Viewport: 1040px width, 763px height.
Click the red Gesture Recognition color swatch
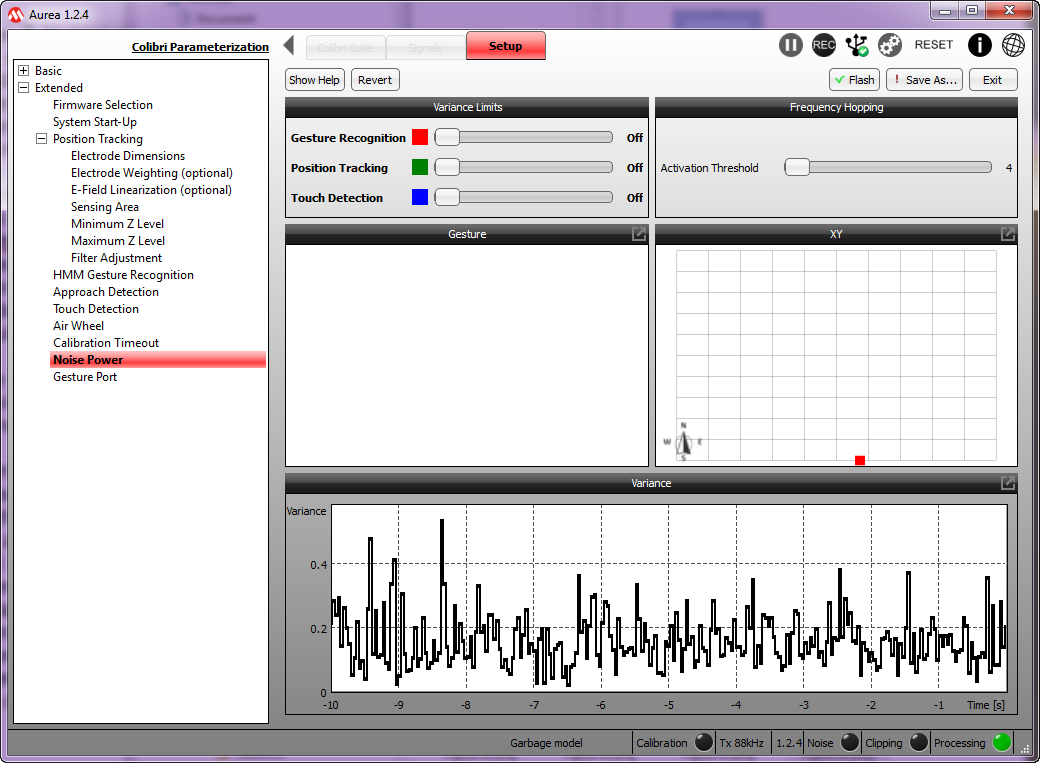(x=420, y=138)
